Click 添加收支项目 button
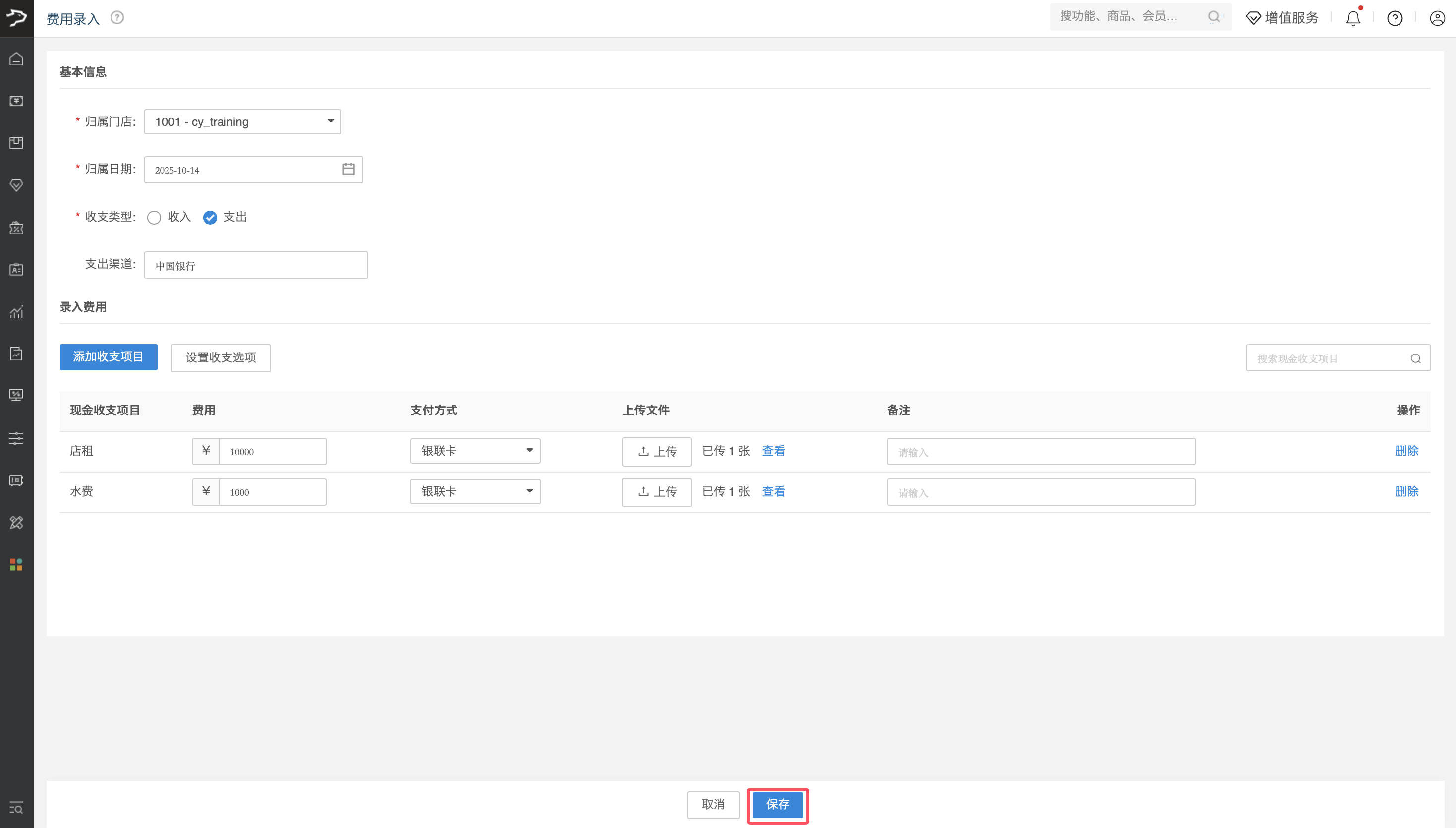This screenshot has width=1456, height=828. tap(108, 357)
